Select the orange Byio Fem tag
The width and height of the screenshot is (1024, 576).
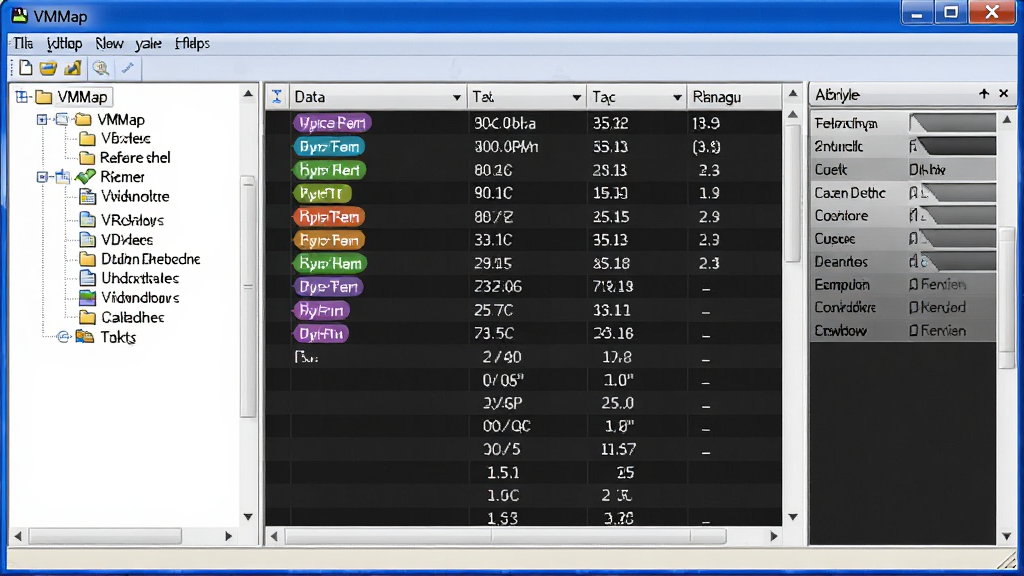329,240
